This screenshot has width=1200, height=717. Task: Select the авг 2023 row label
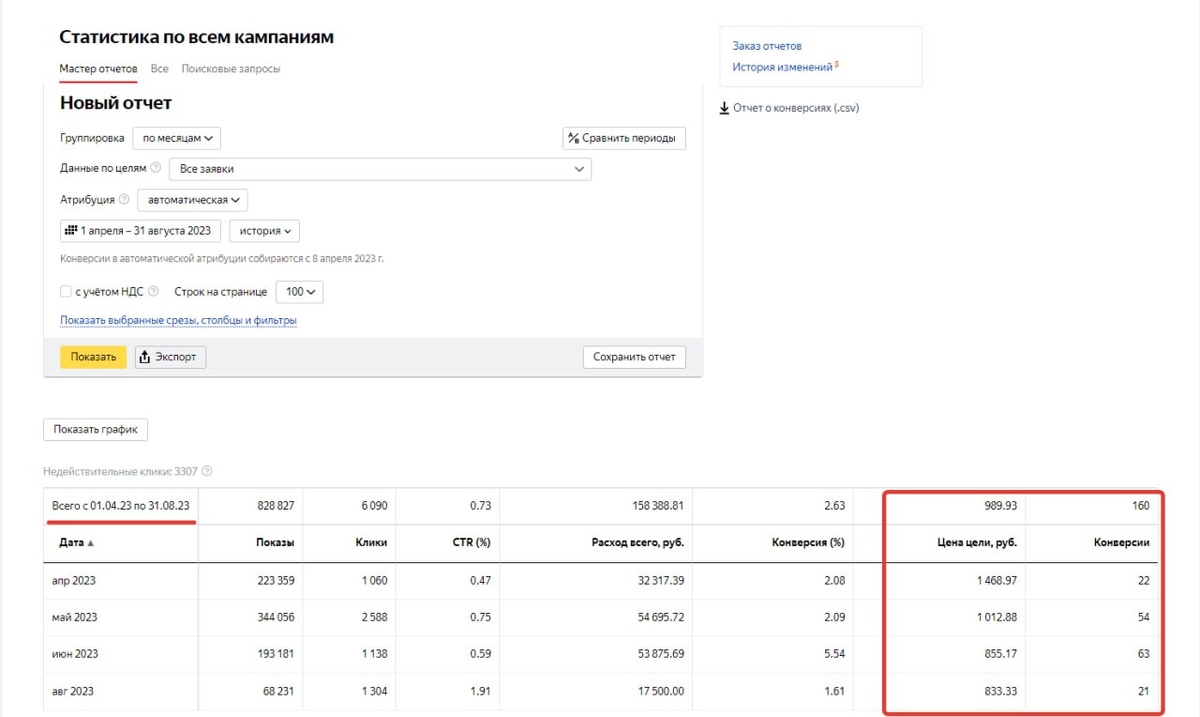point(74,691)
